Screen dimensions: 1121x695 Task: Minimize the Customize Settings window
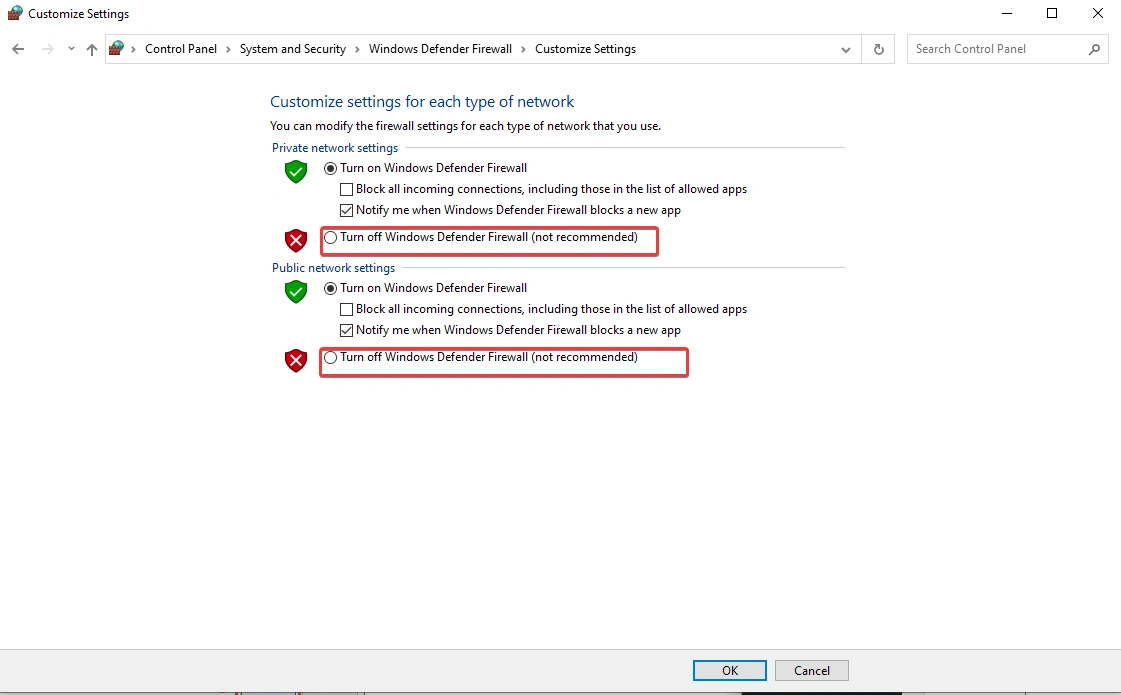point(1007,13)
